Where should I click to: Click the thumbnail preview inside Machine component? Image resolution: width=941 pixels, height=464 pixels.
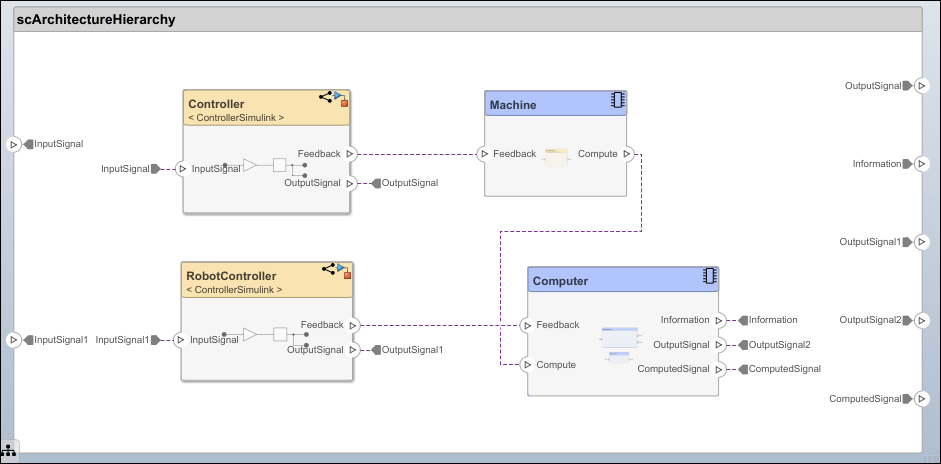556,157
